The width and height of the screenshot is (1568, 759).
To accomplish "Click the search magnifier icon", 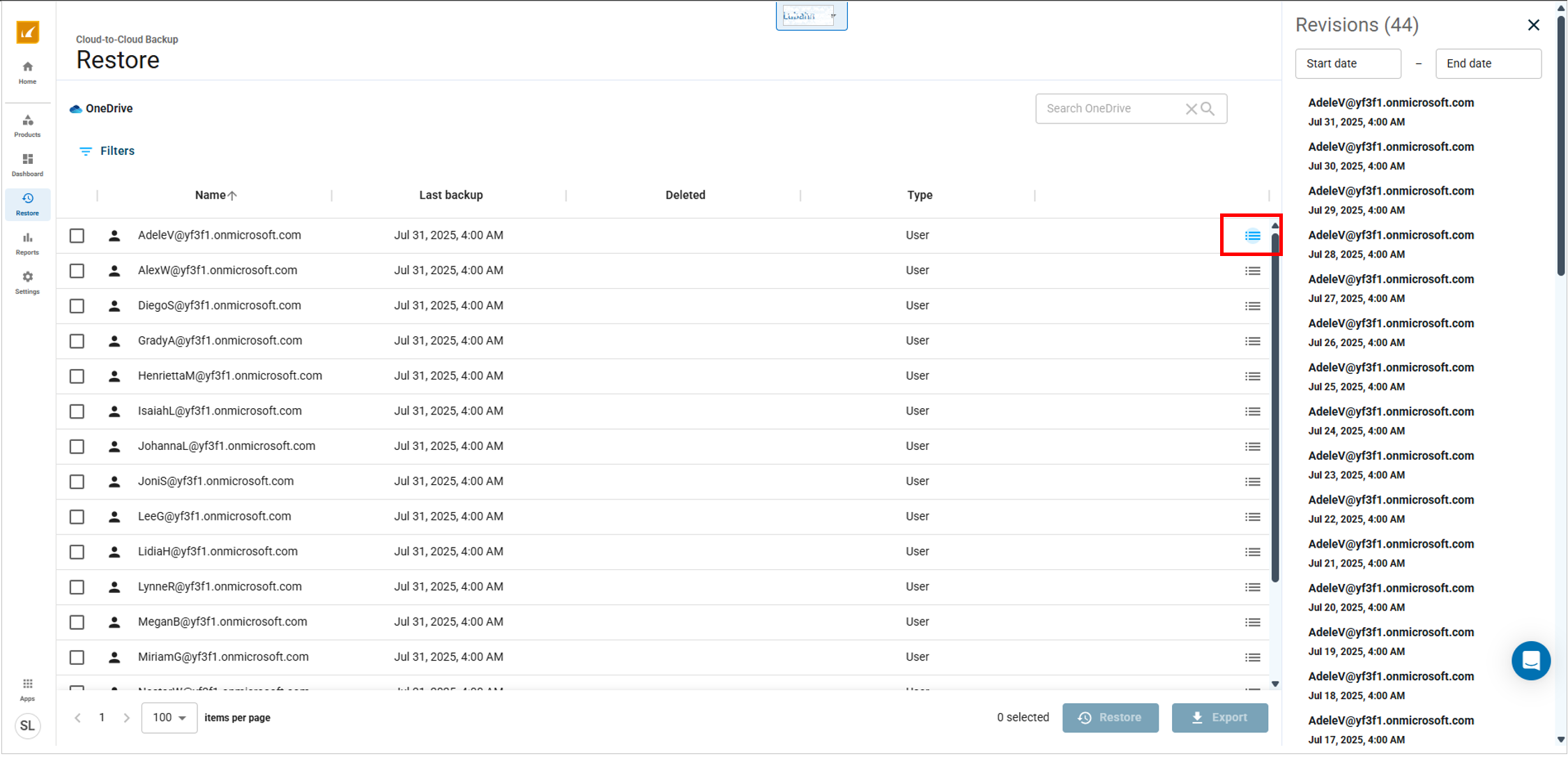I will 1208,109.
